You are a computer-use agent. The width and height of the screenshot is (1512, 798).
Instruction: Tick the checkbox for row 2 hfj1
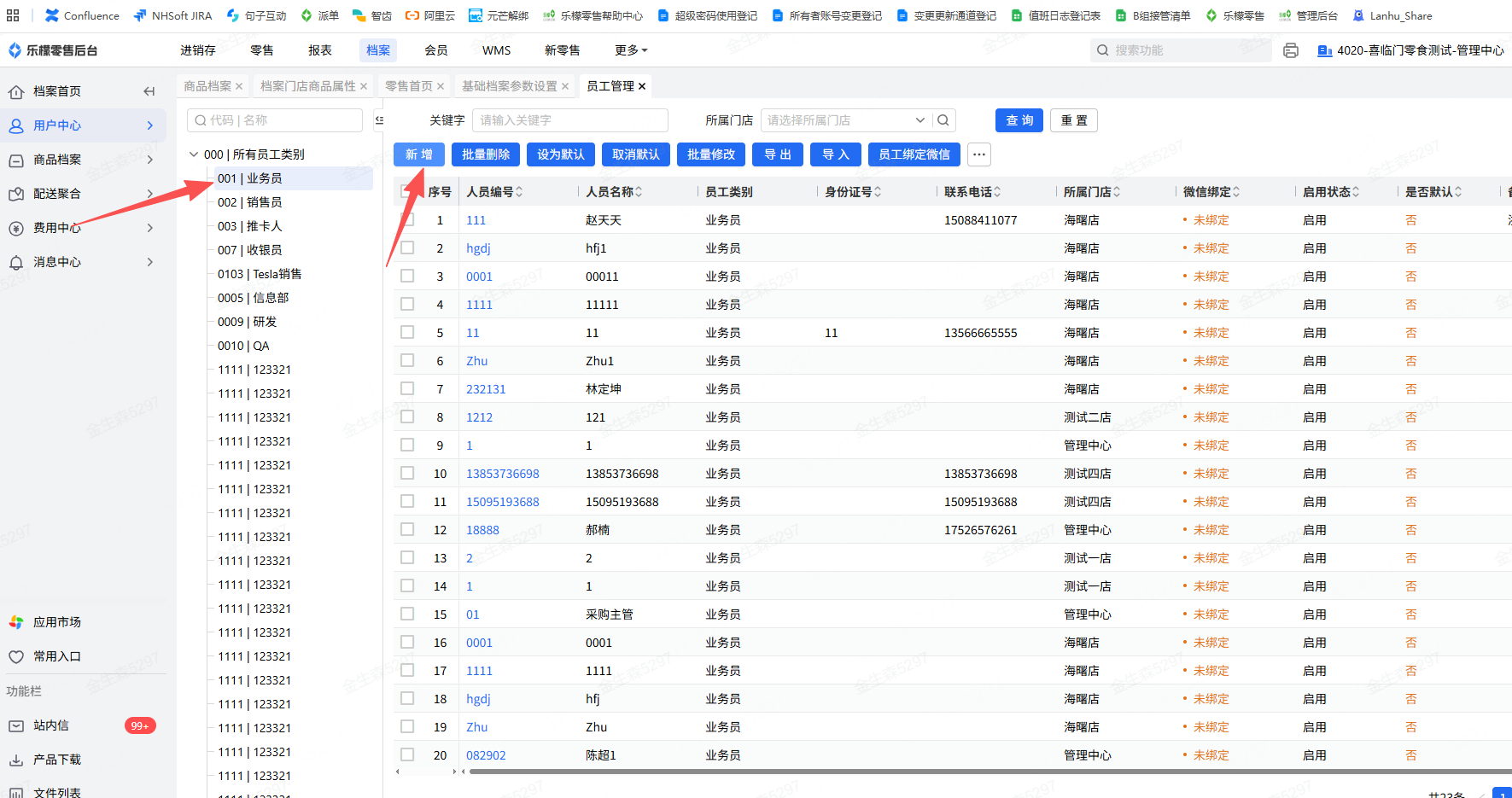[407, 248]
